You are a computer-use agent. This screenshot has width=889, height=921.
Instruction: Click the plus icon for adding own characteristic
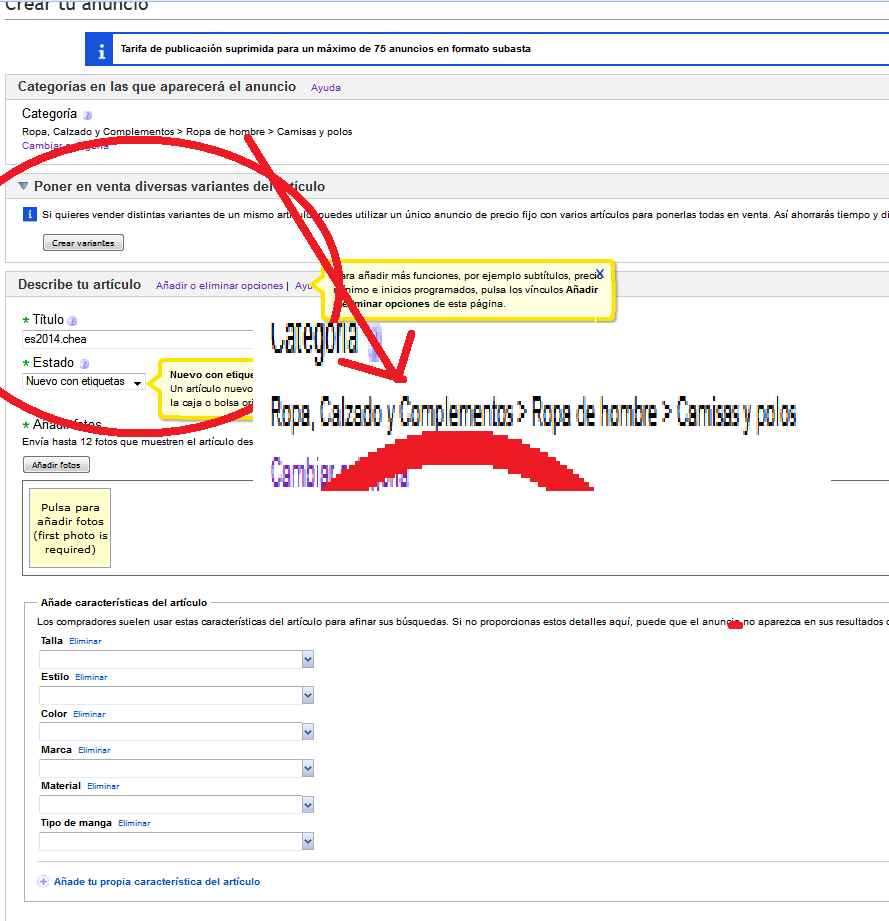(x=42, y=882)
